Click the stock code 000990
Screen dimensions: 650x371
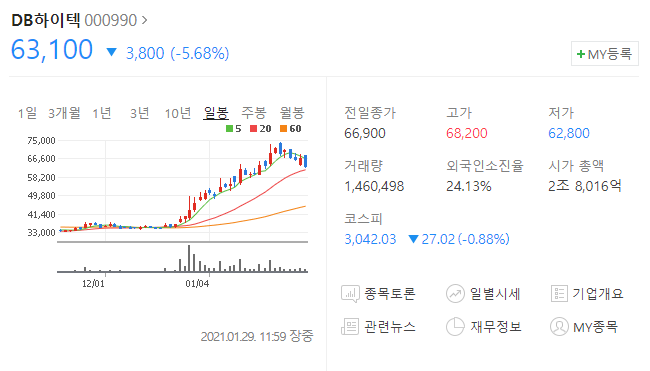coord(111,20)
